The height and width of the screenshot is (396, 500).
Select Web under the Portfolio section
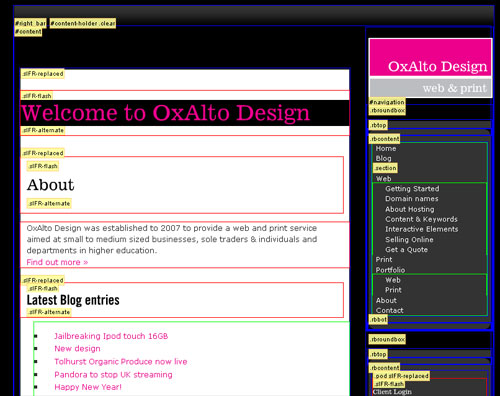tap(393, 280)
